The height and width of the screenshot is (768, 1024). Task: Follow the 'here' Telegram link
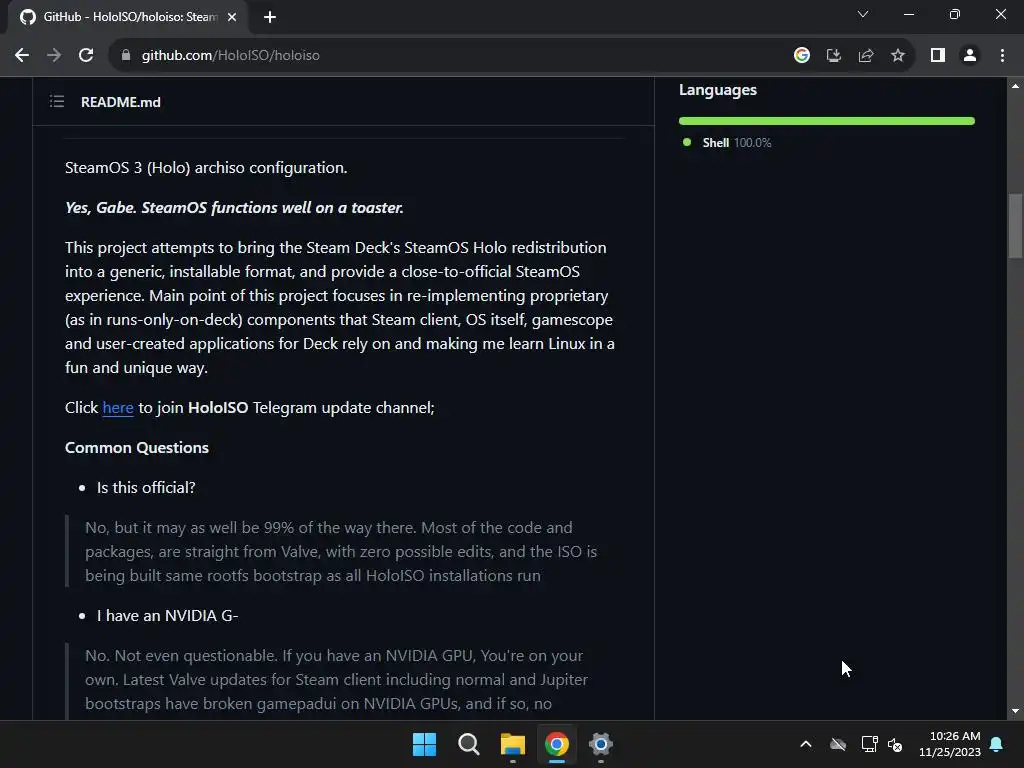click(x=118, y=408)
